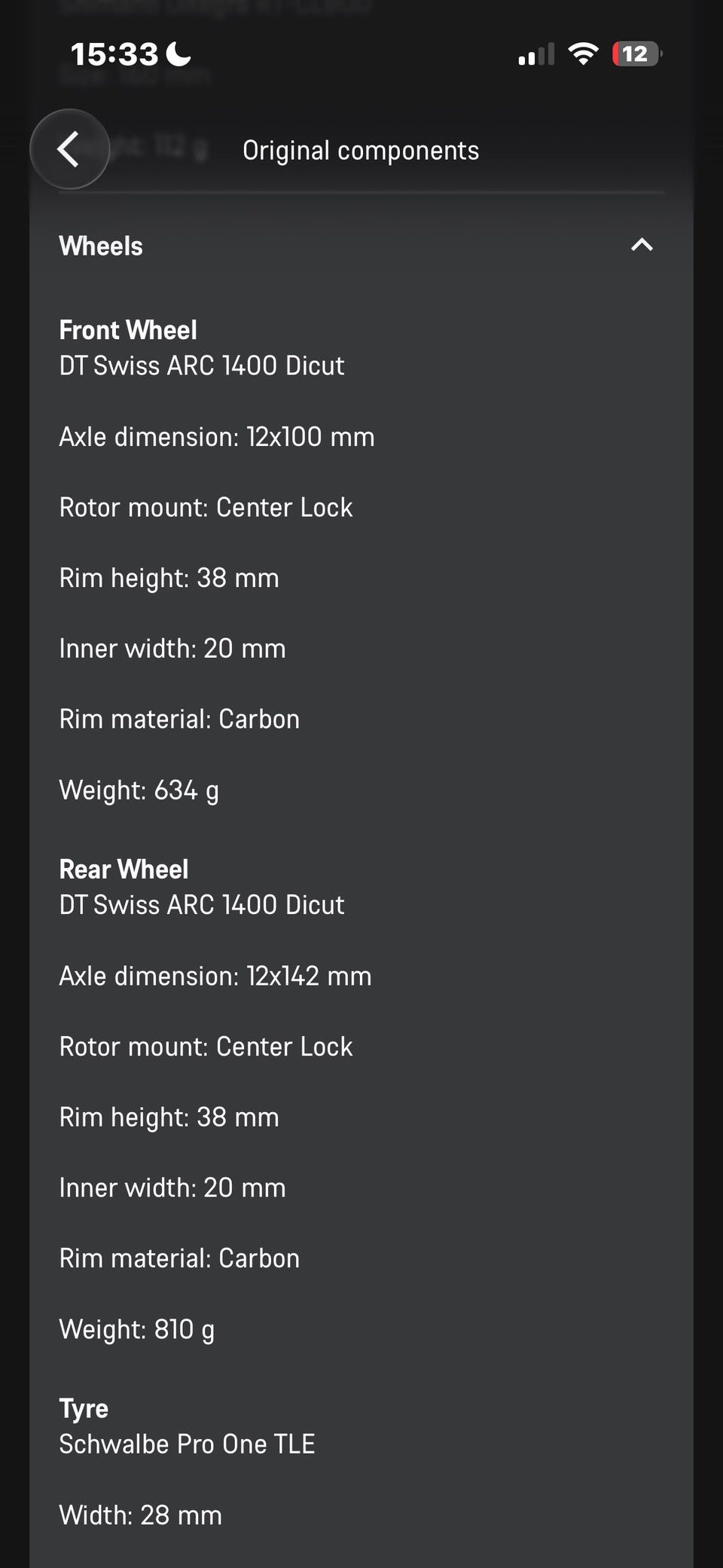Tap rear wheel Rim material: Carbon
The width and height of the screenshot is (723, 1568).
(x=179, y=1258)
